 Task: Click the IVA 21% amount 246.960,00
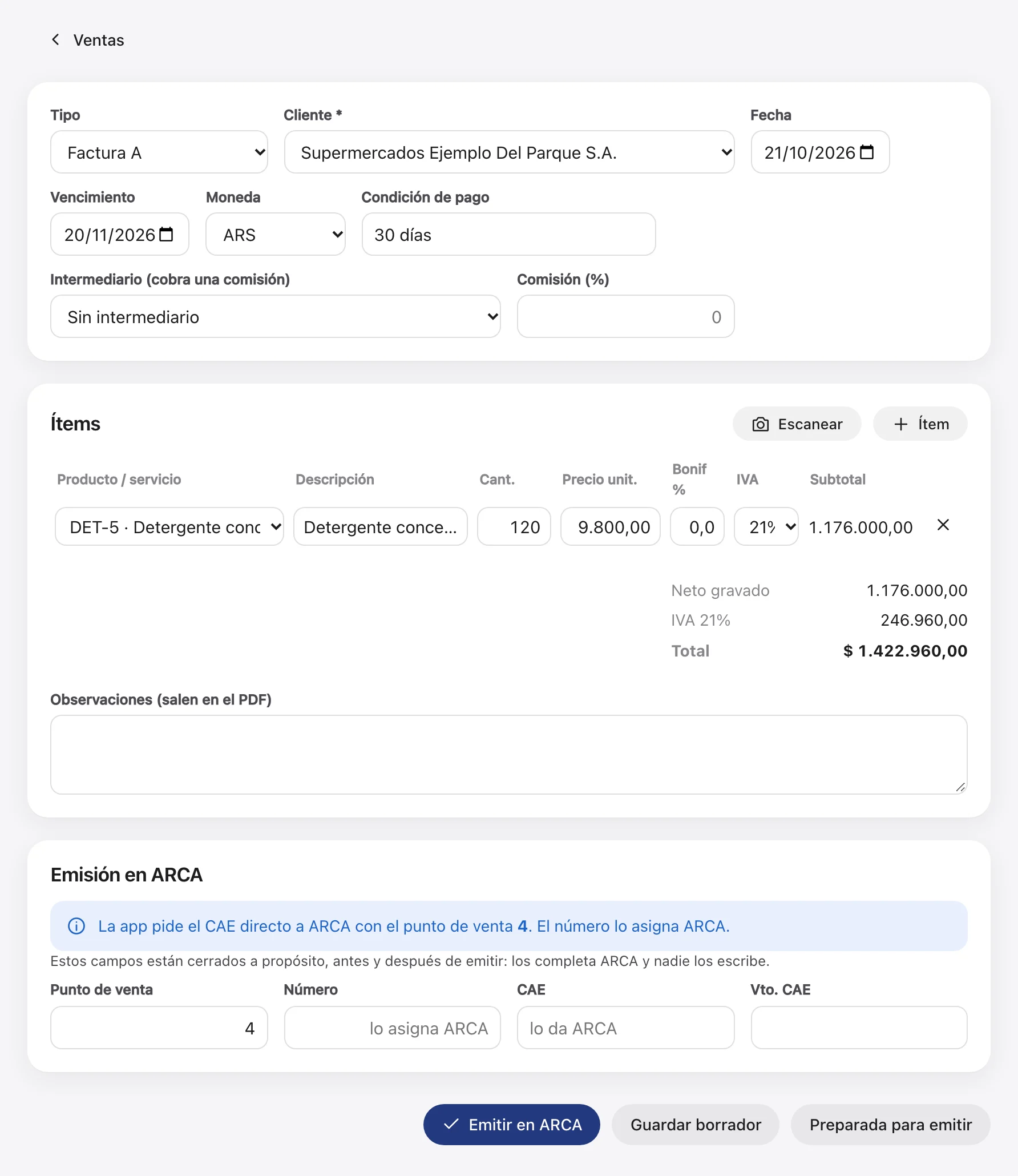click(924, 620)
